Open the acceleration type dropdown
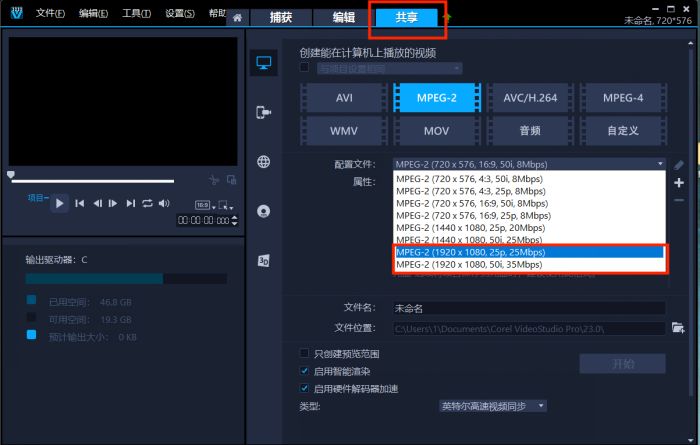The height and width of the screenshot is (445, 700). click(x=493, y=406)
